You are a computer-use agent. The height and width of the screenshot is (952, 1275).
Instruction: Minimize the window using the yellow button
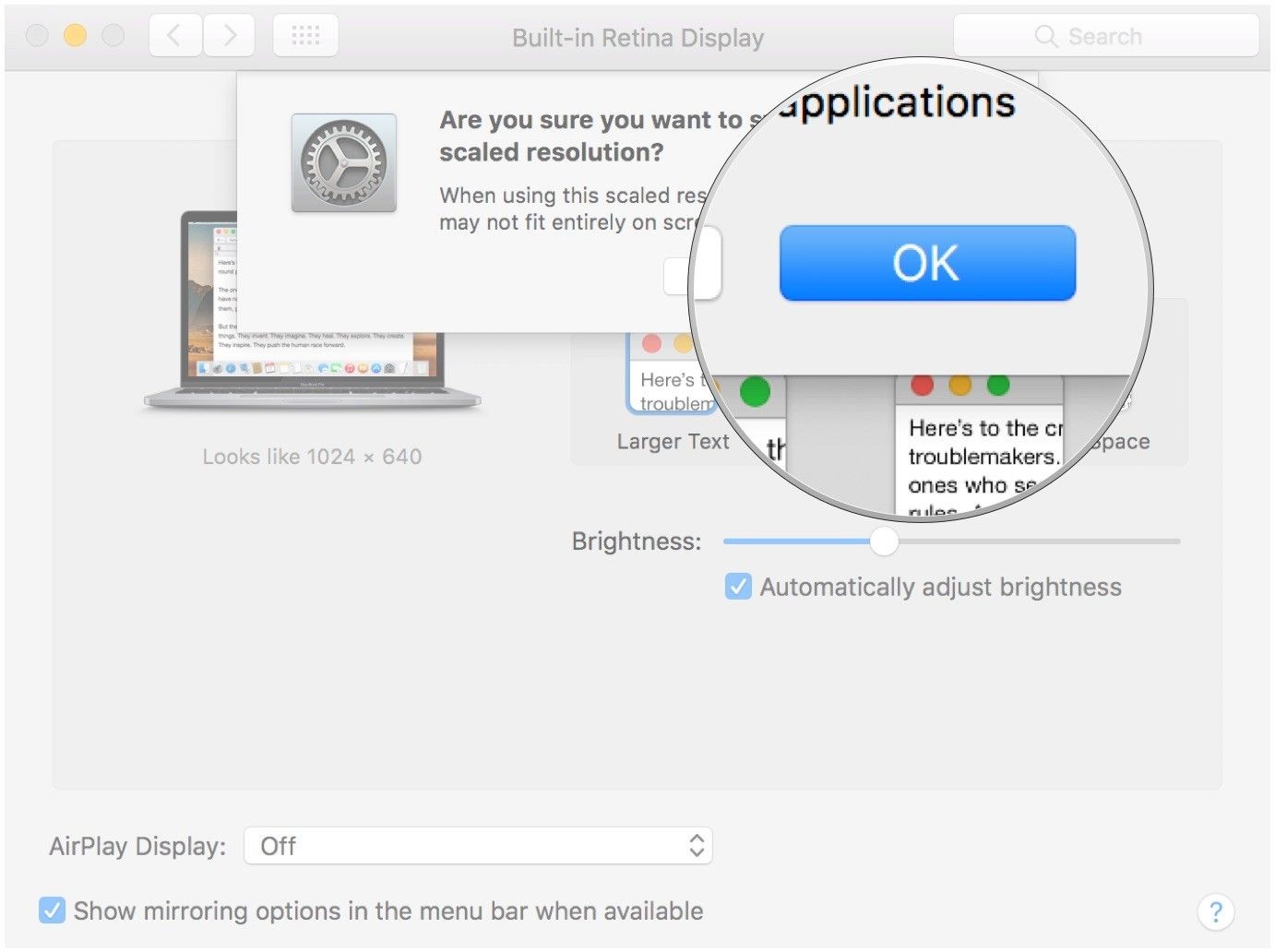(75, 36)
